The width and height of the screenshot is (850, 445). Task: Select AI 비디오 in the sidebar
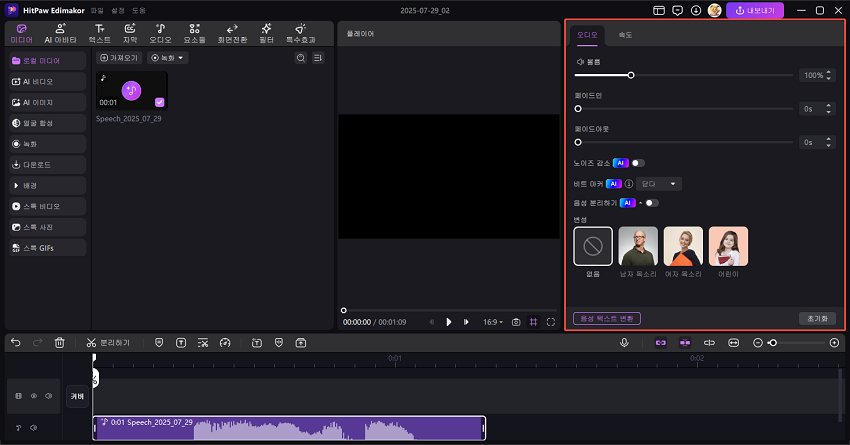pos(47,81)
